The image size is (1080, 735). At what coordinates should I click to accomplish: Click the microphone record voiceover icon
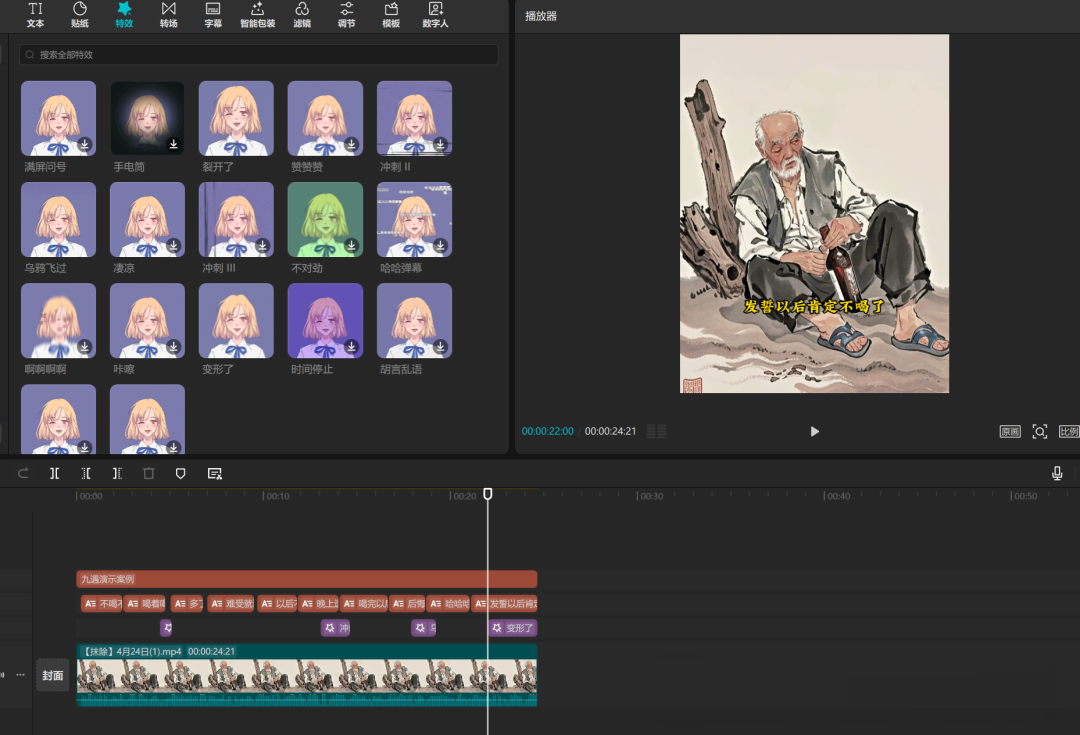[1057, 473]
